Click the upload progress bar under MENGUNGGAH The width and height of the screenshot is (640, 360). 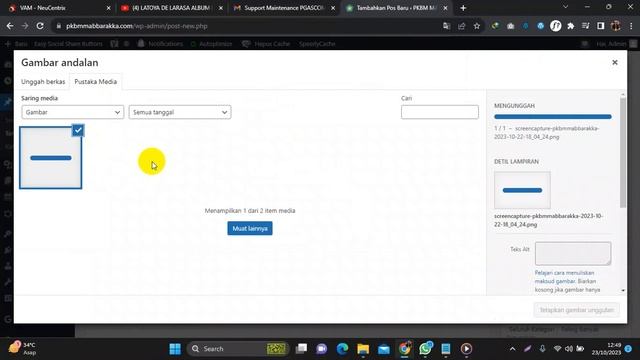click(553, 117)
